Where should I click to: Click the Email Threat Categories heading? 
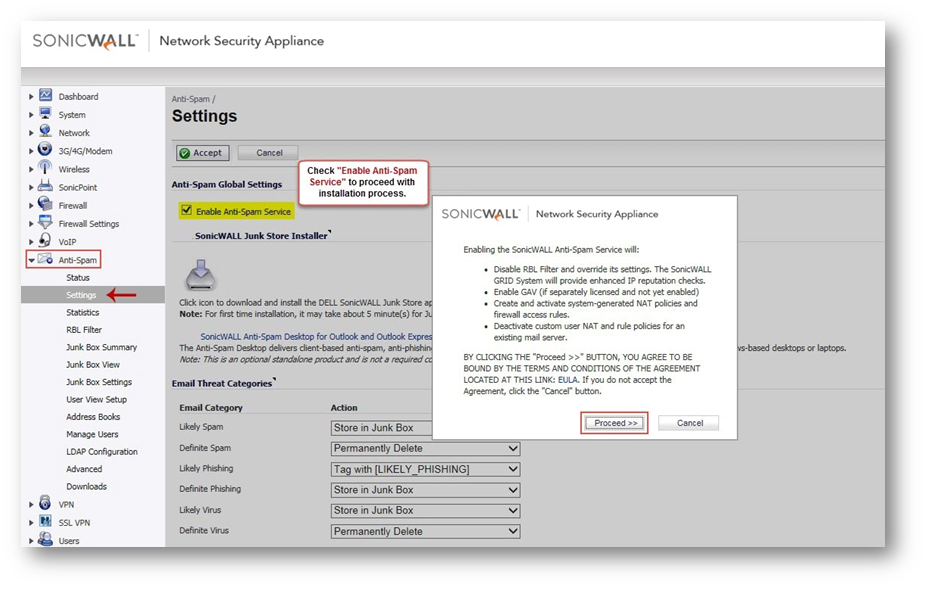pos(222,383)
